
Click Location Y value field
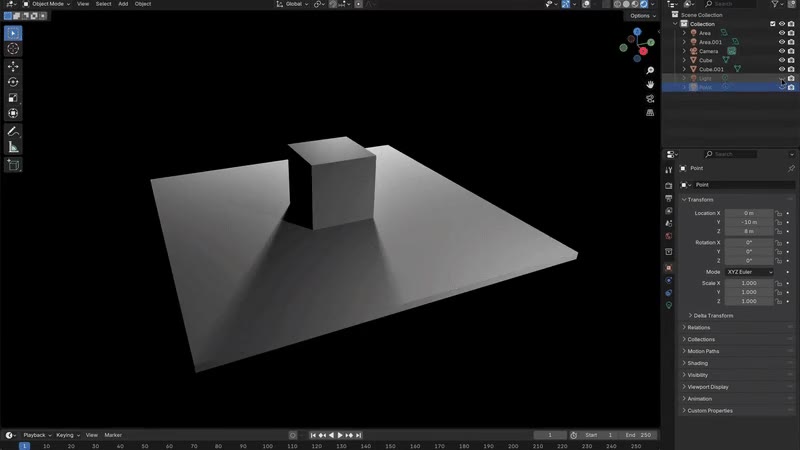tap(749, 222)
